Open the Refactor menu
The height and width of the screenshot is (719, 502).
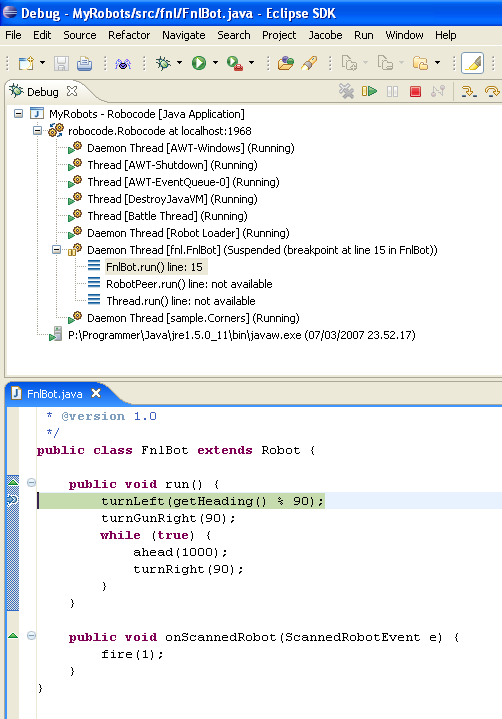click(129, 35)
